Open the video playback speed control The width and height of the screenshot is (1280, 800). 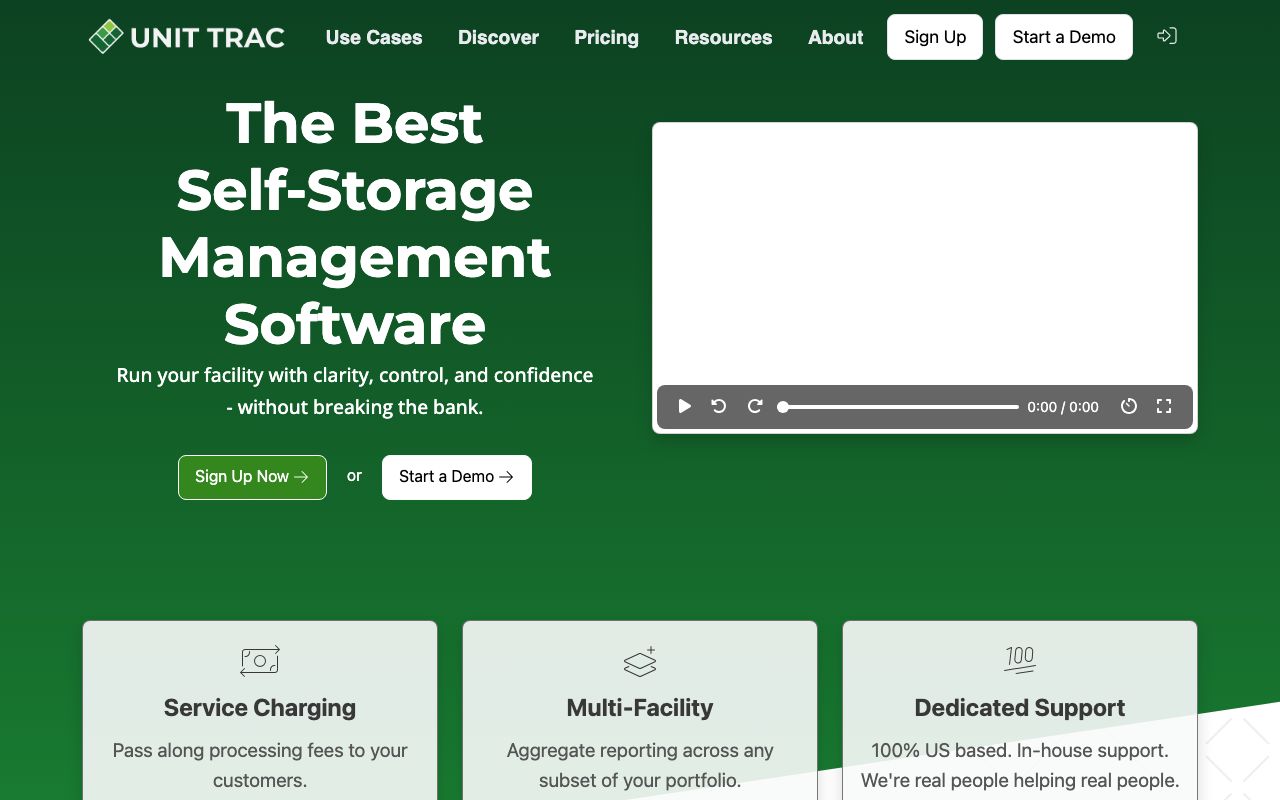[x=1129, y=406]
